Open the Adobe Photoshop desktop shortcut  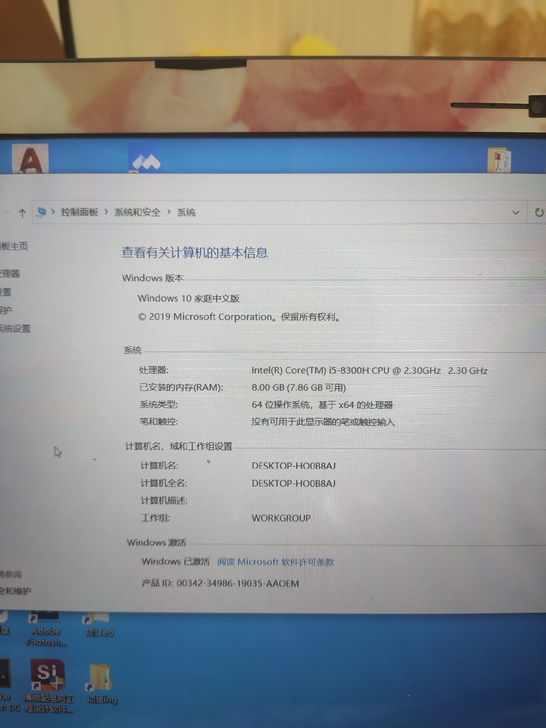pyautogui.click(x=46, y=629)
